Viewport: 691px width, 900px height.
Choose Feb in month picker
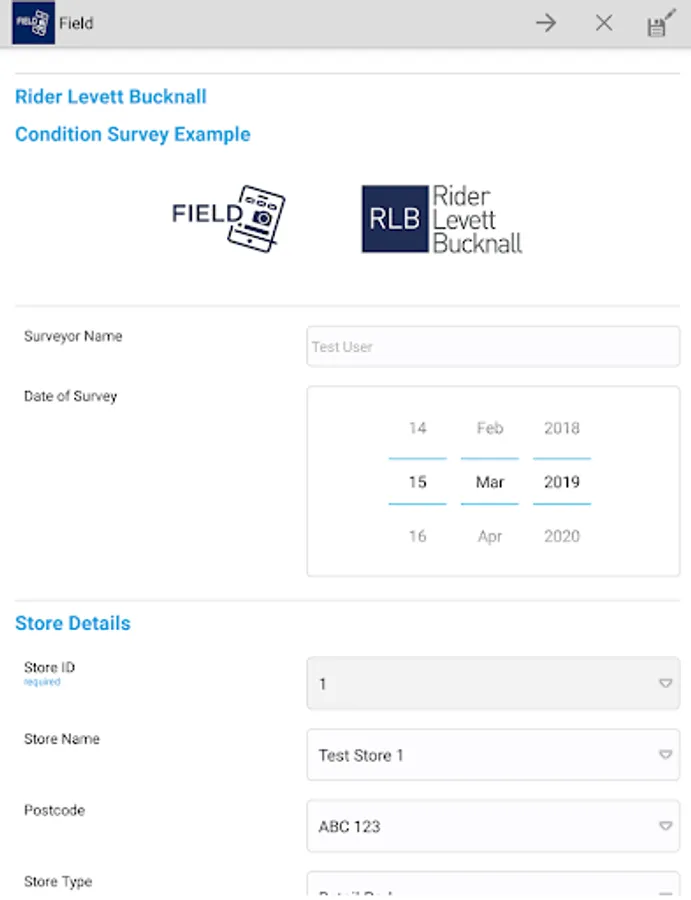489,428
